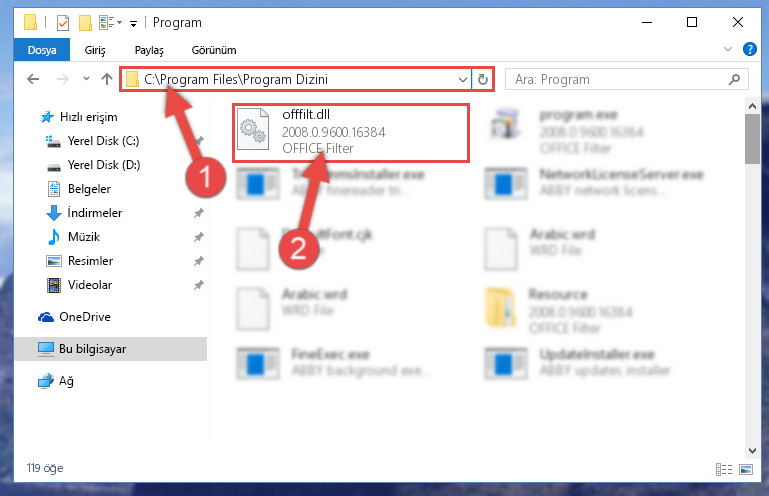Open the Dosya tab
The height and width of the screenshot is (496, 769).
tap(42, 50)
